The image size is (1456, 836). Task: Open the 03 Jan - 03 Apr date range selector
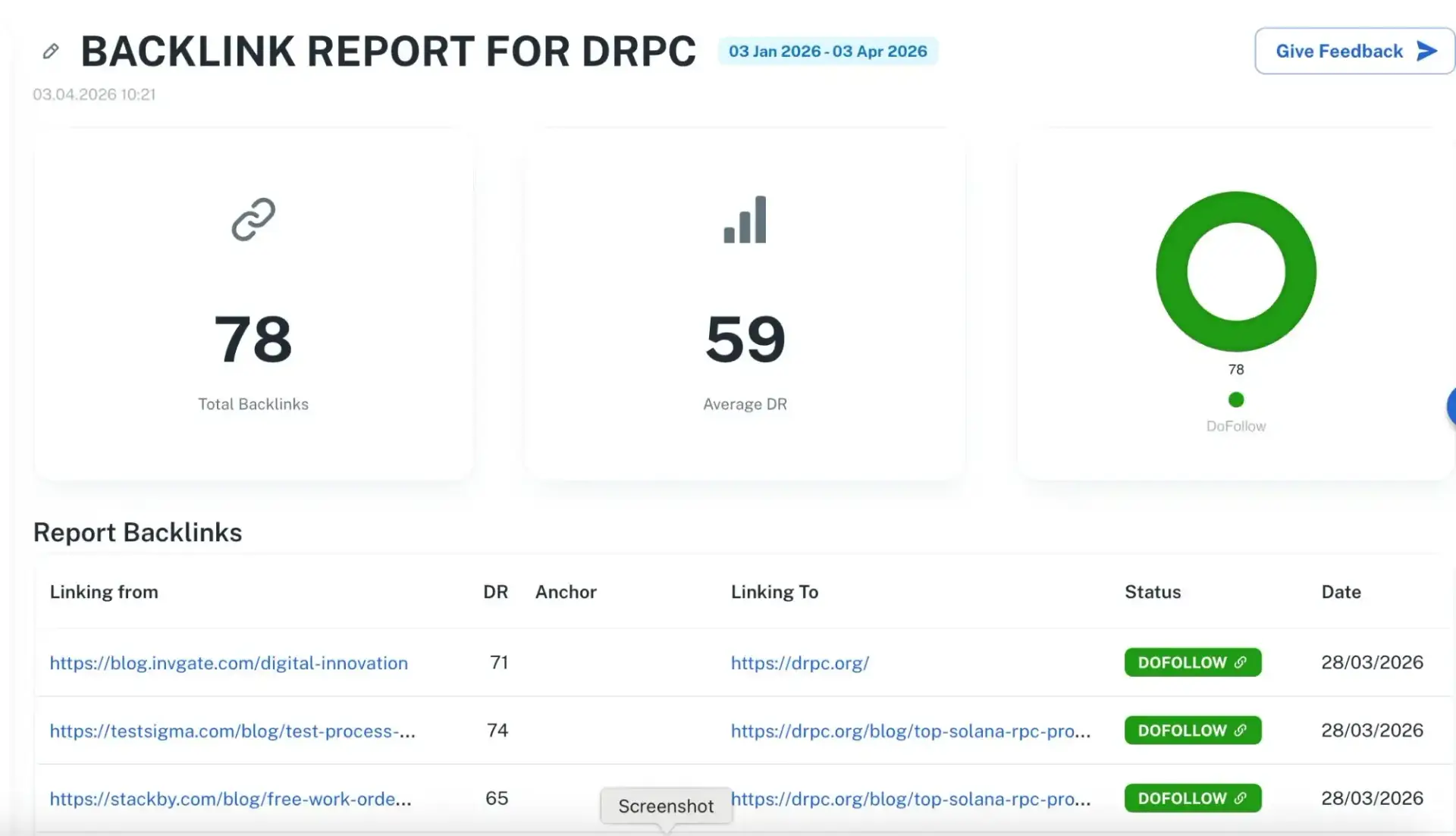827,51
